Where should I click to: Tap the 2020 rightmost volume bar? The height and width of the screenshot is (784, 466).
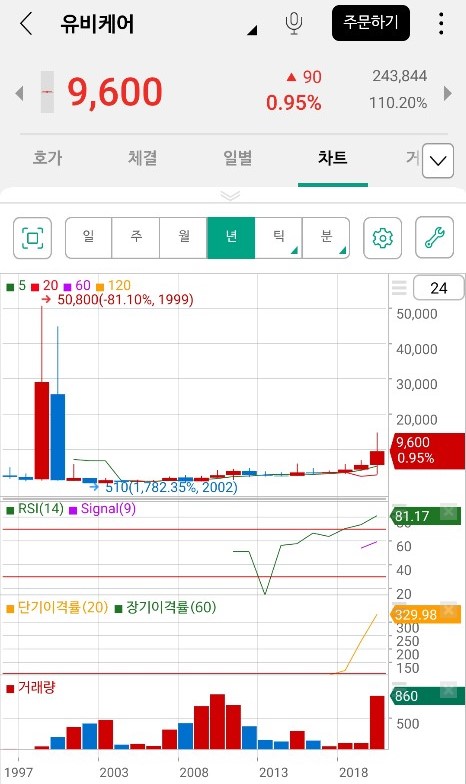pos(377,722)
